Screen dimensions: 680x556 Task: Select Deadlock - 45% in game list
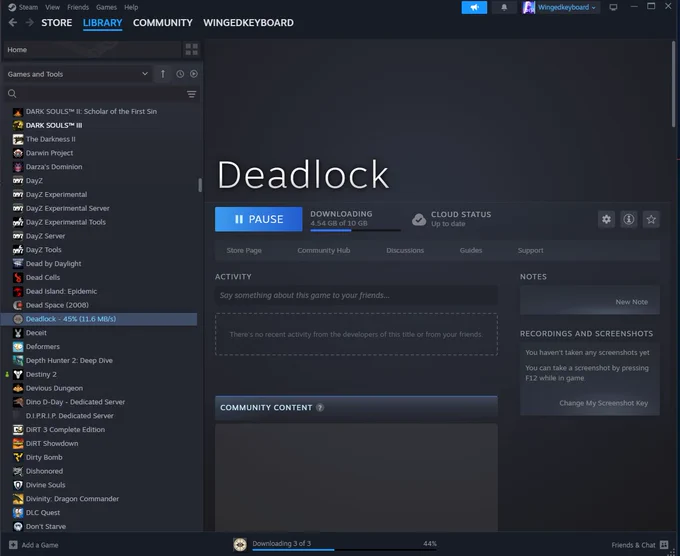[99, 319]
